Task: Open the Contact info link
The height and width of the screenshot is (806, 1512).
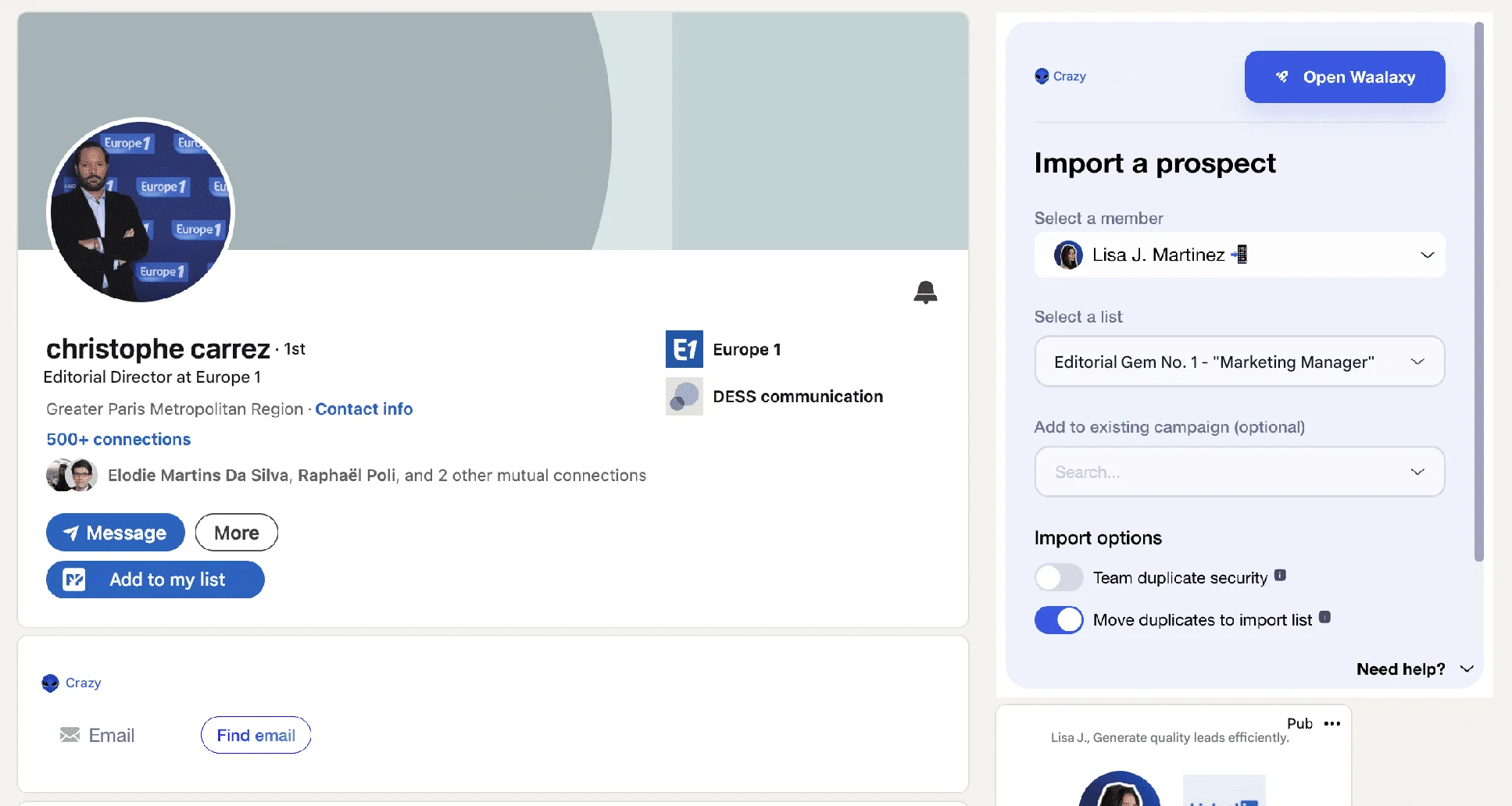Action: (364, 409)
